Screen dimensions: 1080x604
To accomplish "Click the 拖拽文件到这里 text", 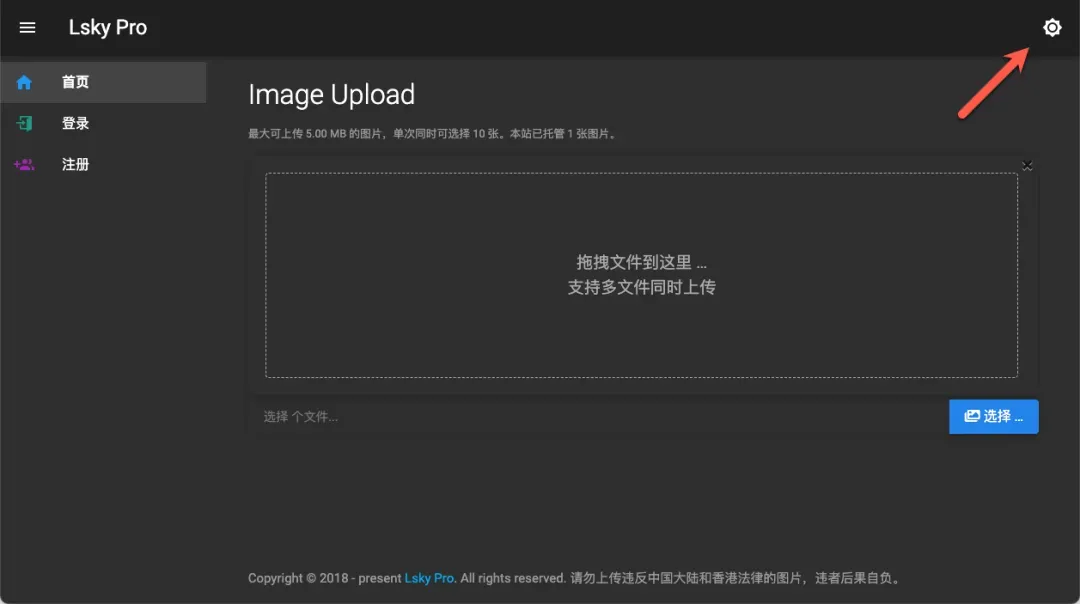I will pyautogui.click(x=641, y=262).
